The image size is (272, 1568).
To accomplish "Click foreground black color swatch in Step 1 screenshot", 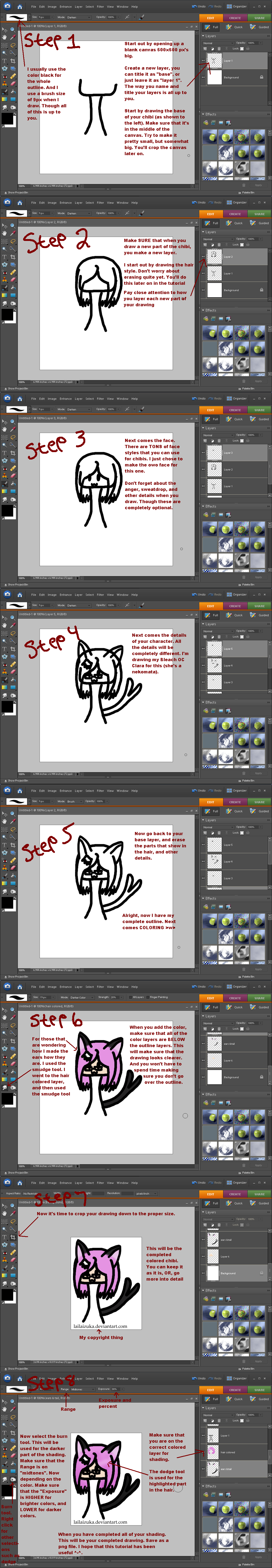I will pos(7,118).
